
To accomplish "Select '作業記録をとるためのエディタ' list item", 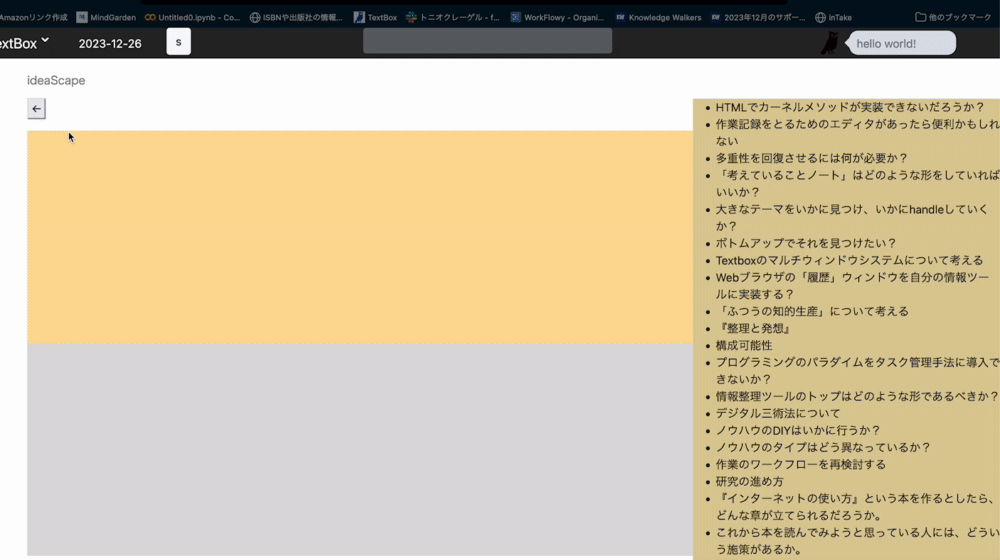I will click(857, 133).
